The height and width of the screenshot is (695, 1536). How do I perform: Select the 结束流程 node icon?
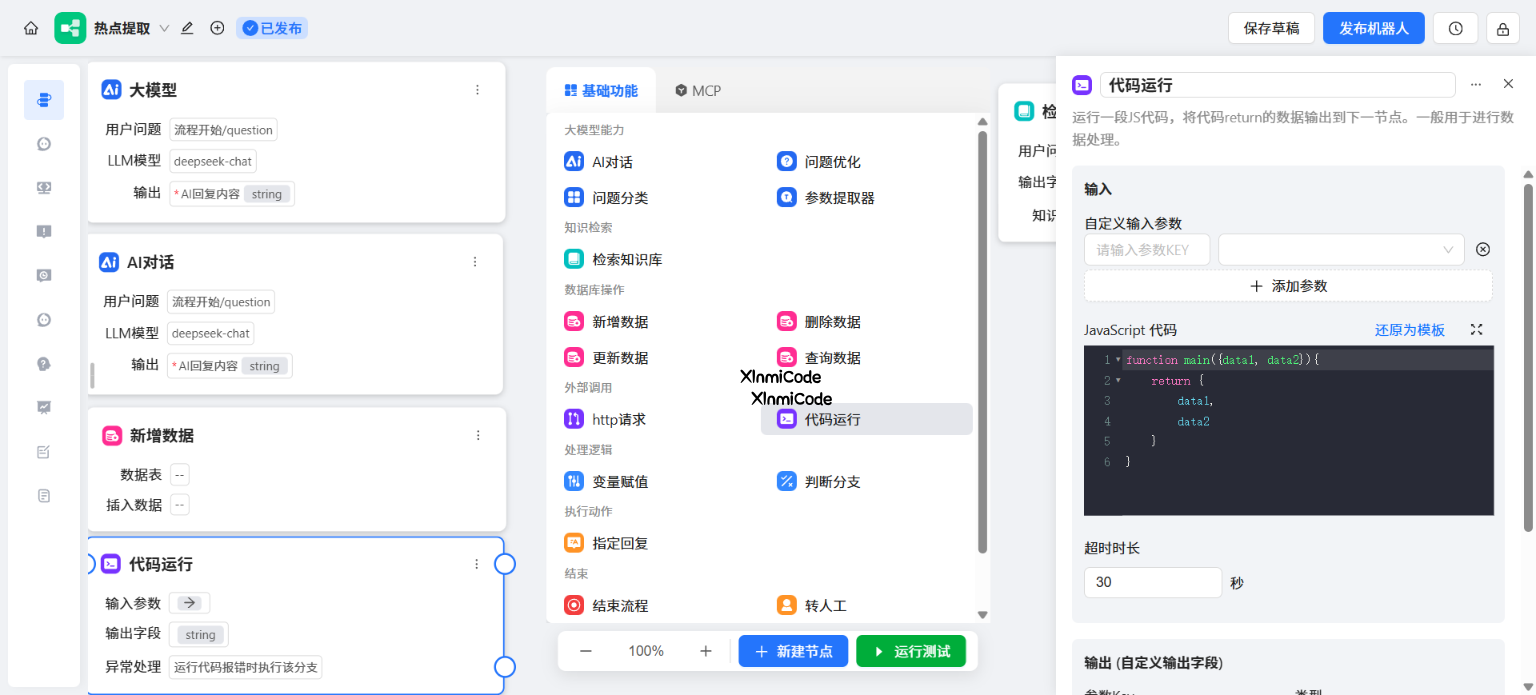575,604
